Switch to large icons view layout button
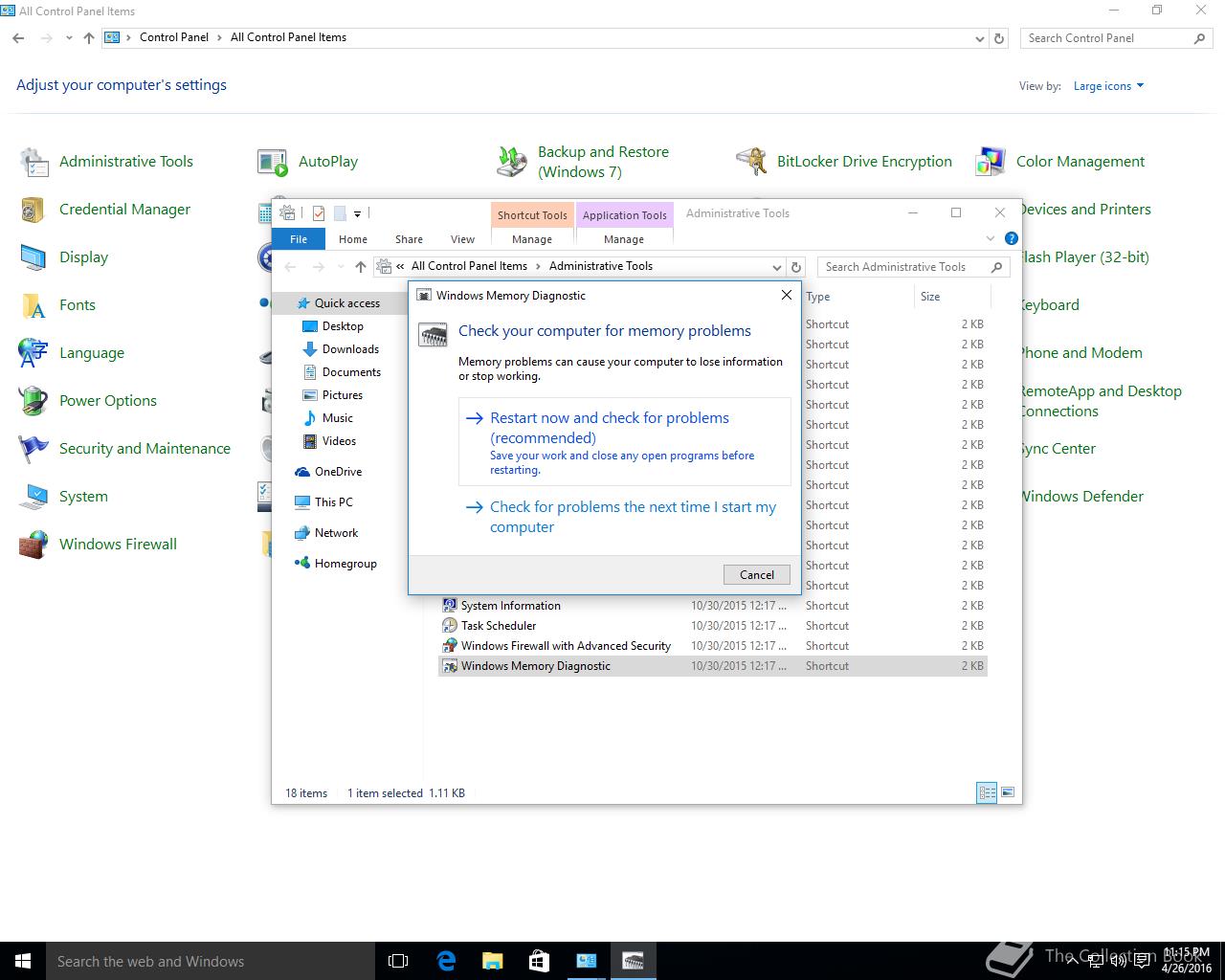The image size is (1225, 980). point(1007,792)
